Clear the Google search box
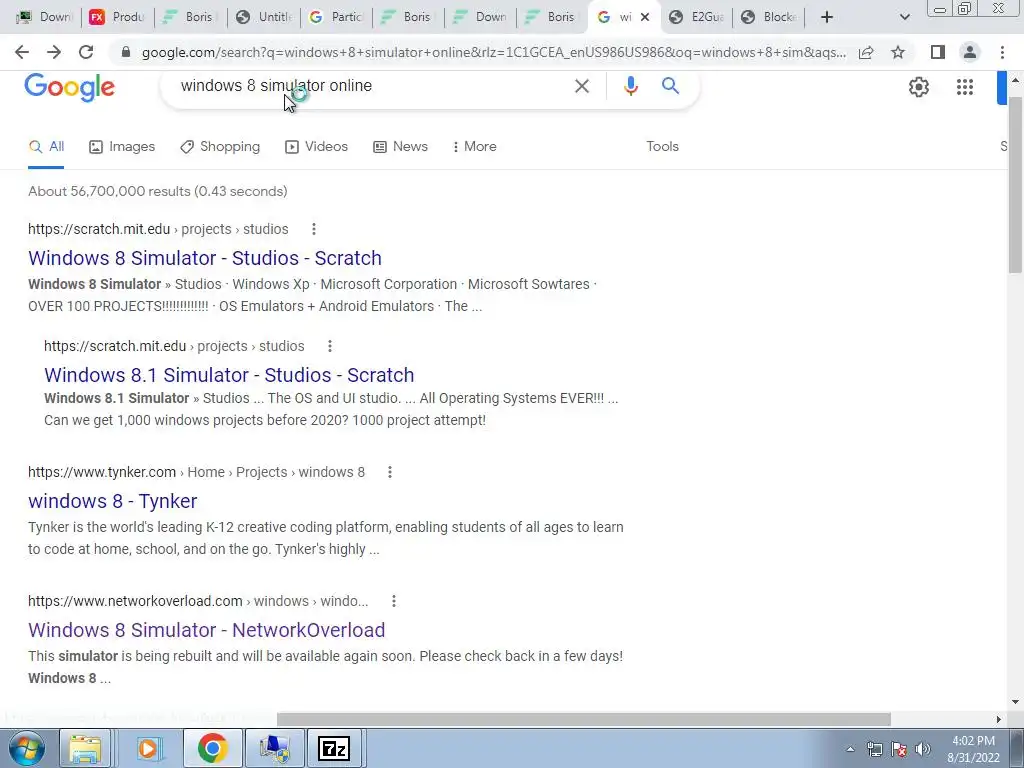Screen dimensions: 1024x768 tap(582, 86)
